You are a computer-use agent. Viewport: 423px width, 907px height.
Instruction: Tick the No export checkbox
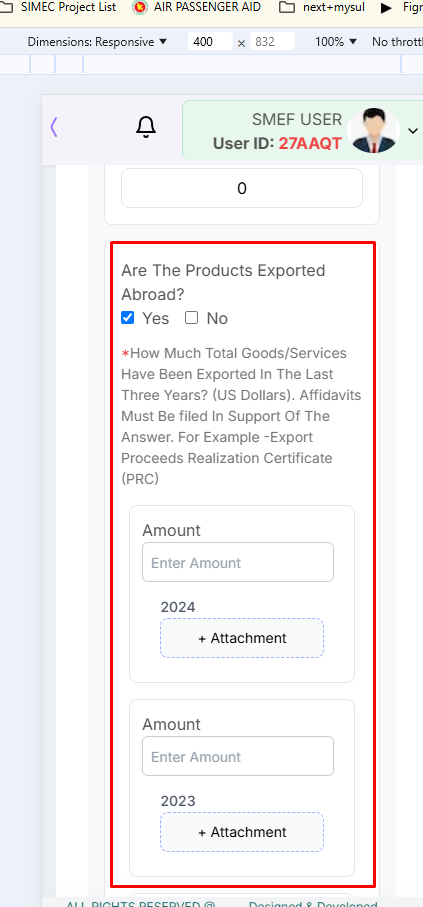click(192, 318)
